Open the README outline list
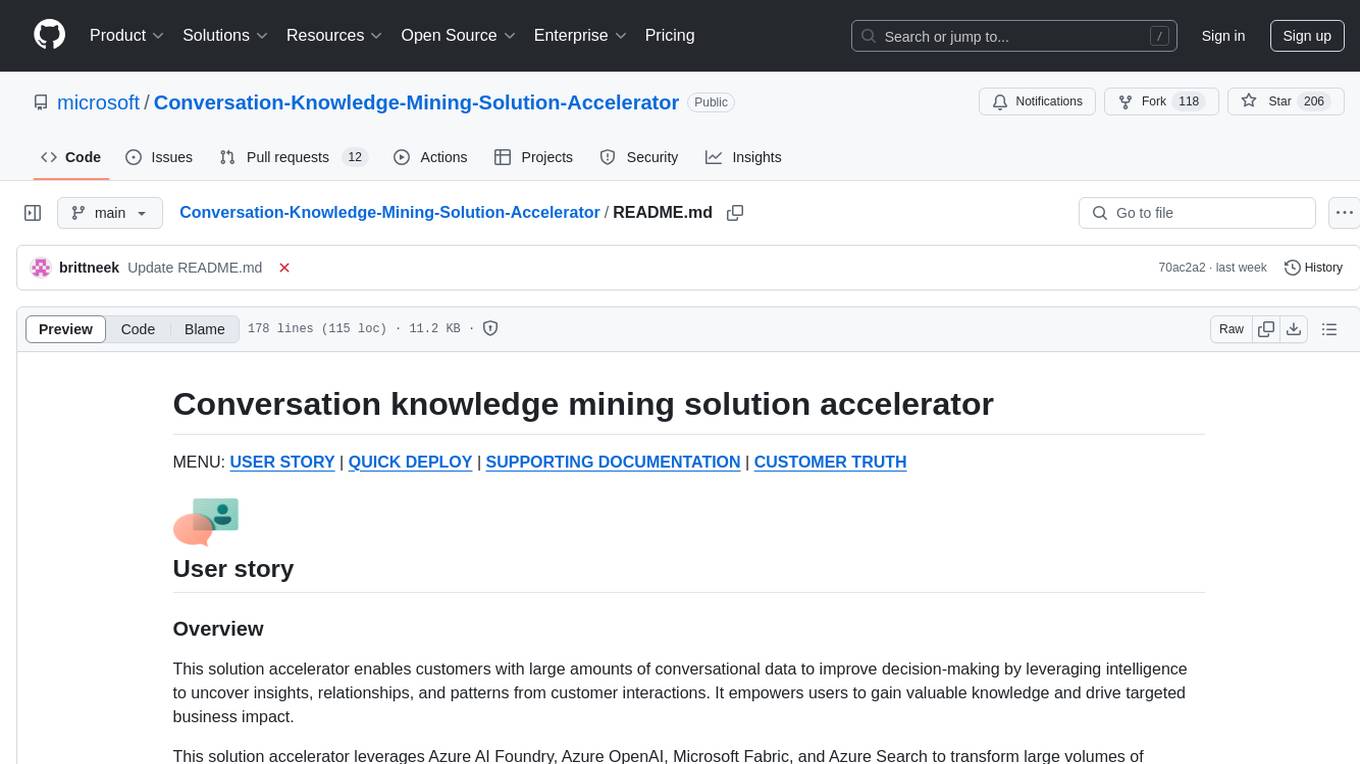Viewport: 1360px width, 764px height. [1329, 329]
